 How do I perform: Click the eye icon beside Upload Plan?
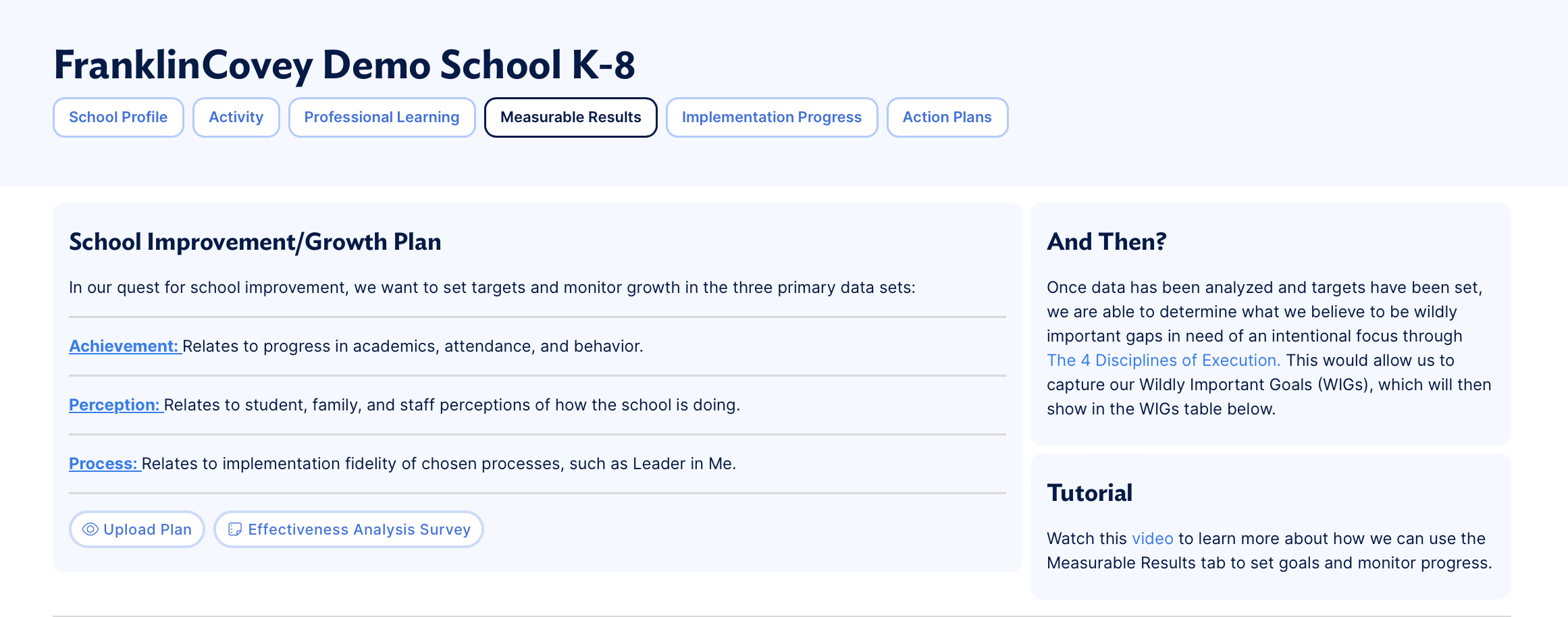(90, 529)
